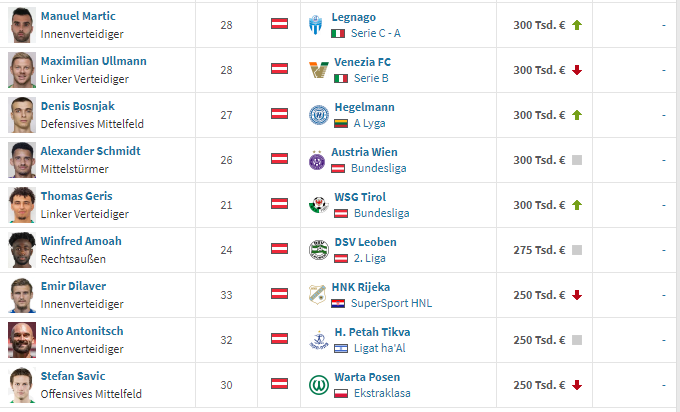
Task: Open the Hegelmann club logo
Action: 319,115
